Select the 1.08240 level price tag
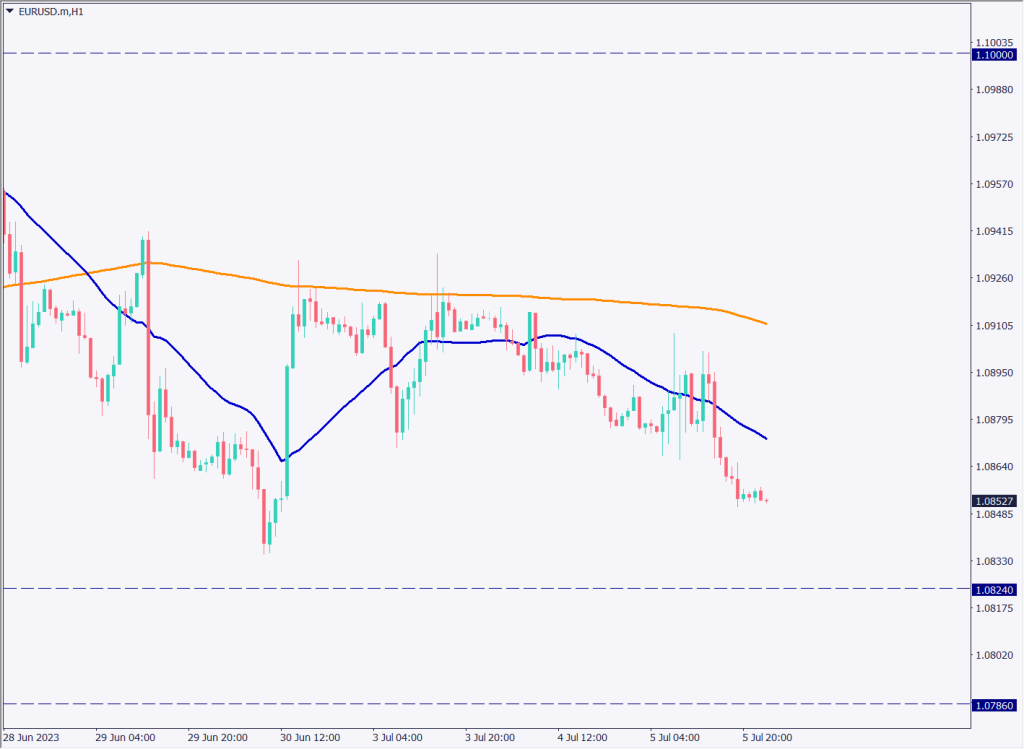 tap(994, 590)
